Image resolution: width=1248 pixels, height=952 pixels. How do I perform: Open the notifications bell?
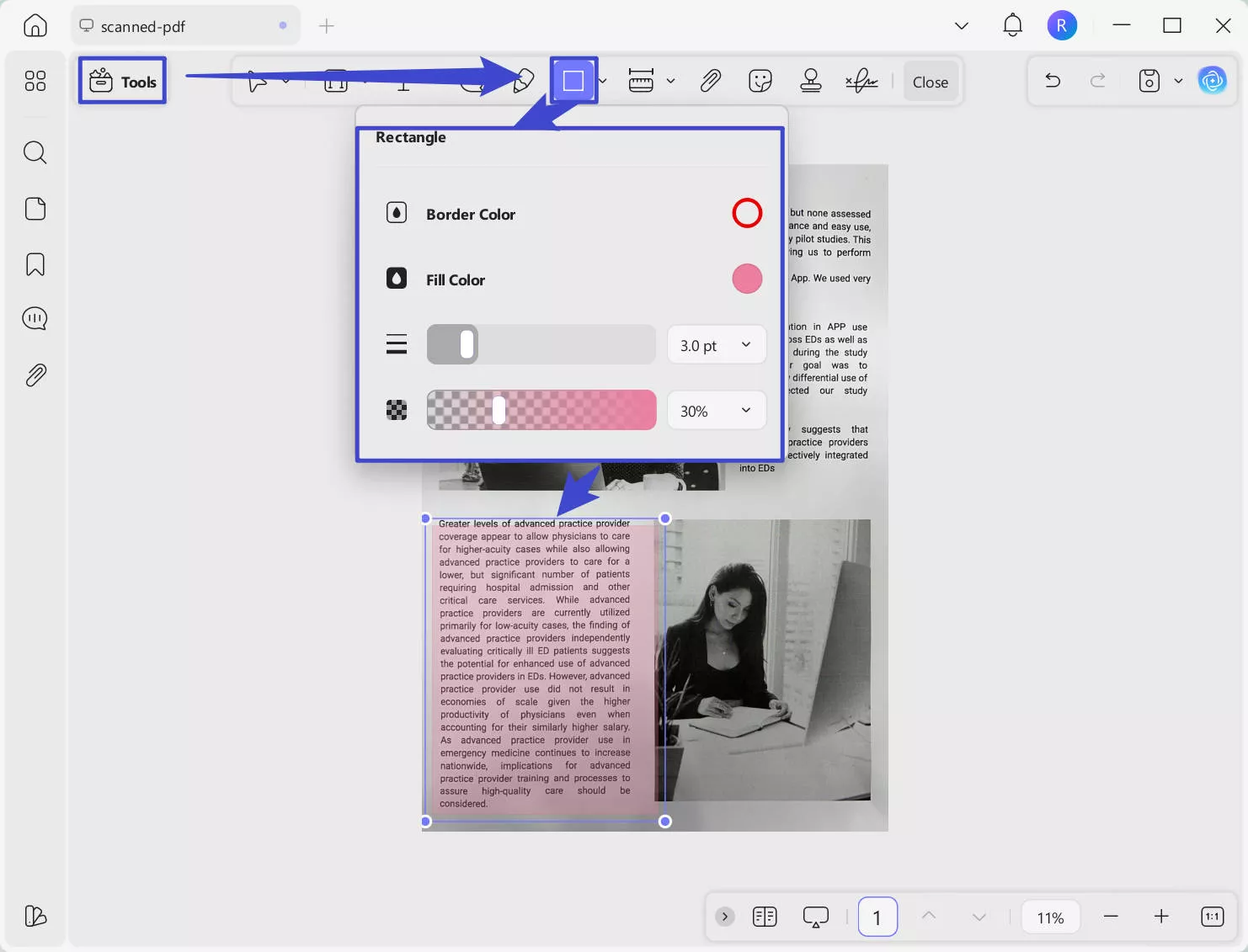(1011, 24)
